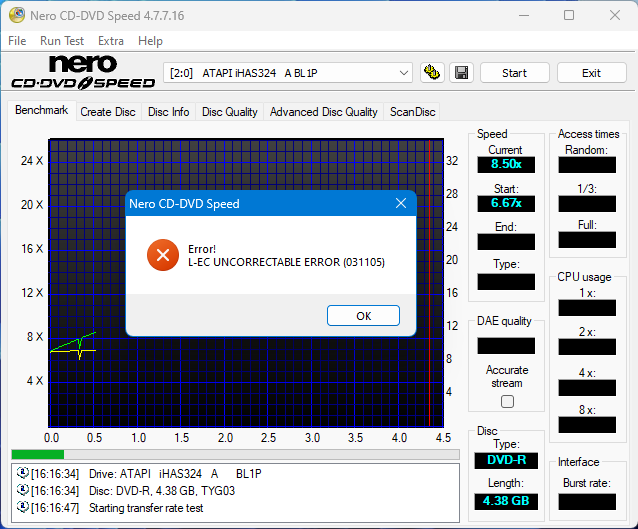Click the Full access time field
Screen dimensions: 638x529
[x=587, y=240]
